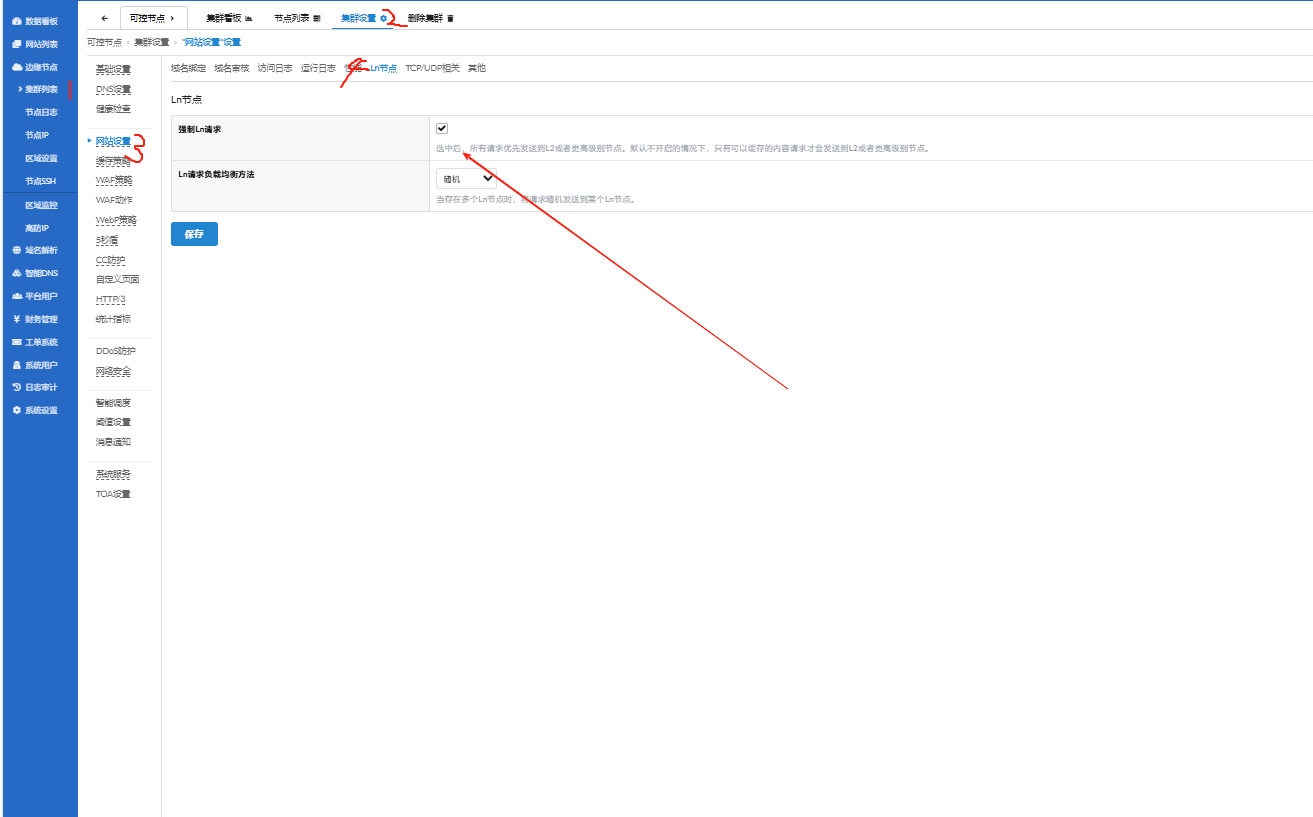Open 节点日志 in the sidebar
1313x817 pixels.
coord(41,112)
